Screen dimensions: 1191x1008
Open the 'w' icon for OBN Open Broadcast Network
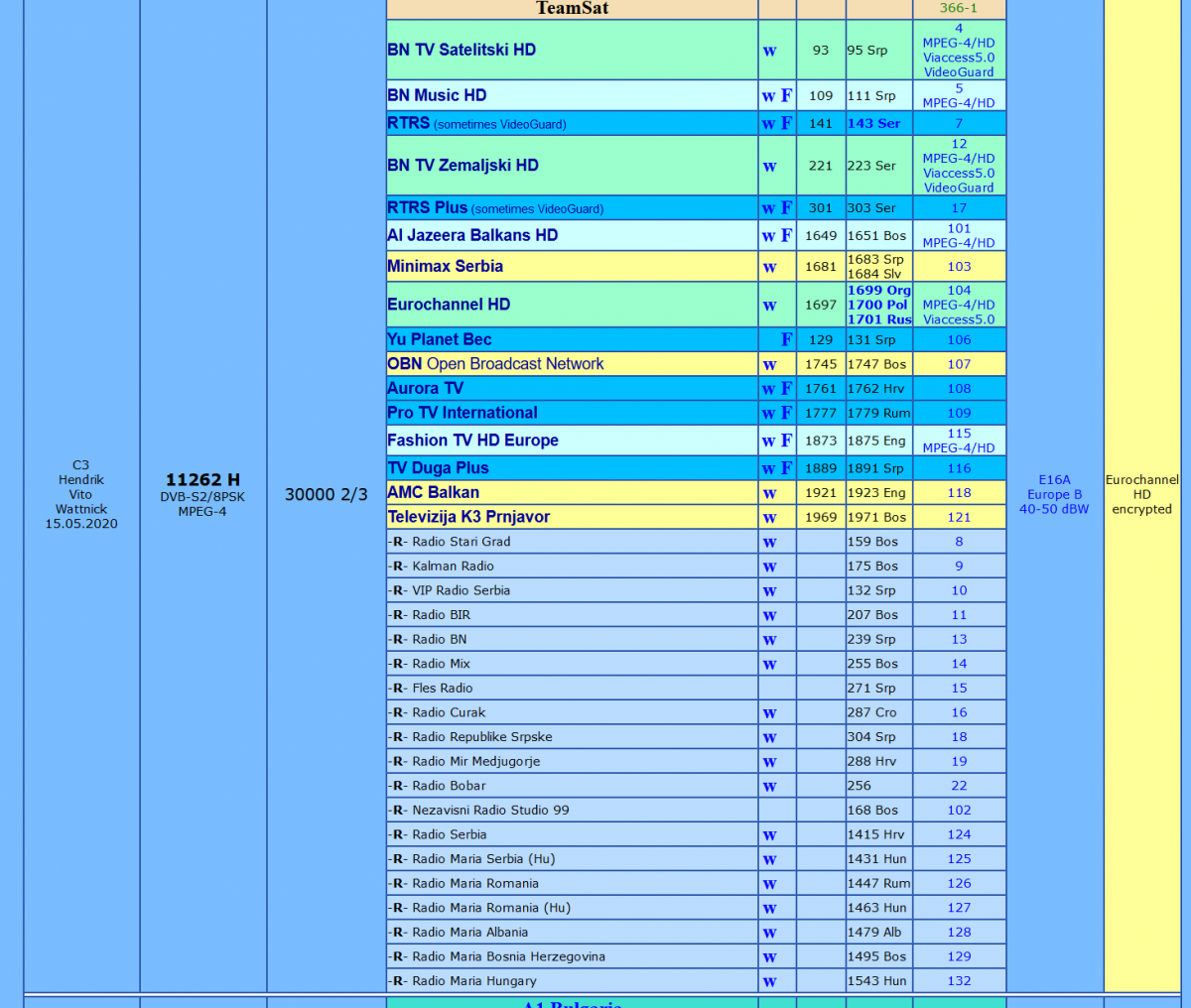(x=769, y=365)
